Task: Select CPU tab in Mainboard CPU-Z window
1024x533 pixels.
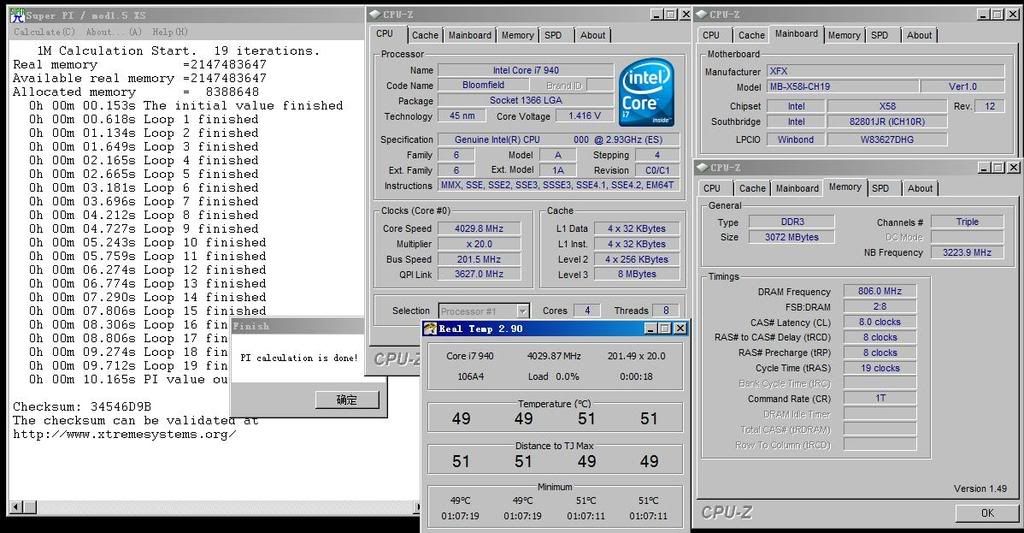Action: coord(711,35)
